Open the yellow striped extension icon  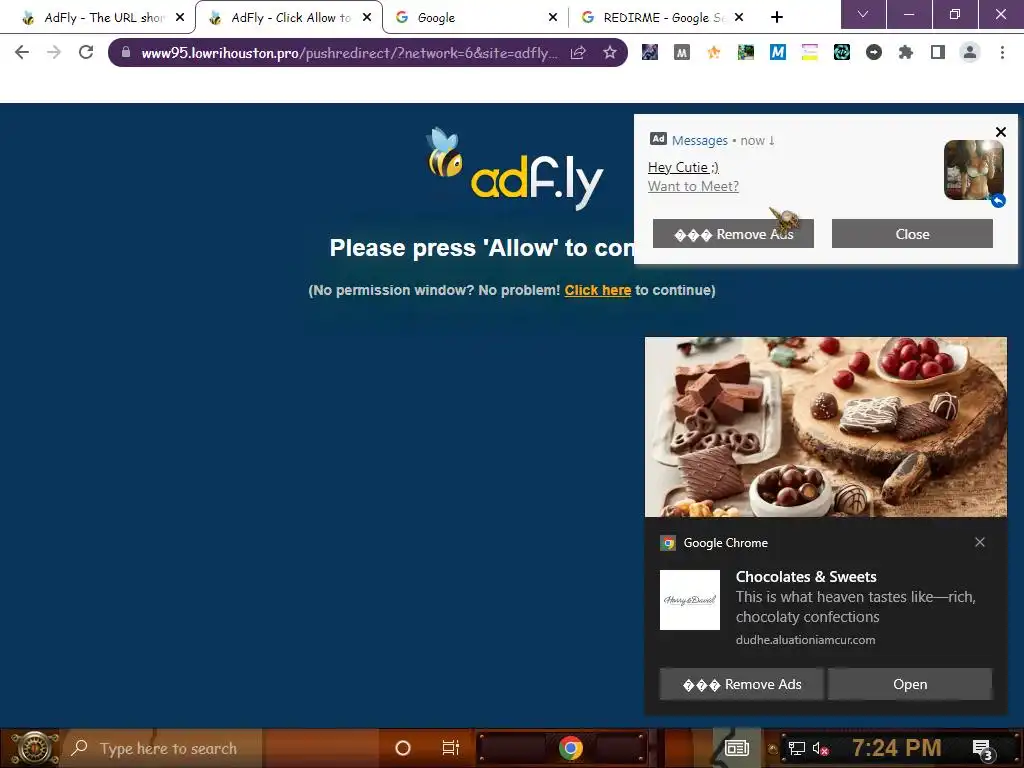tap(810, 52)
